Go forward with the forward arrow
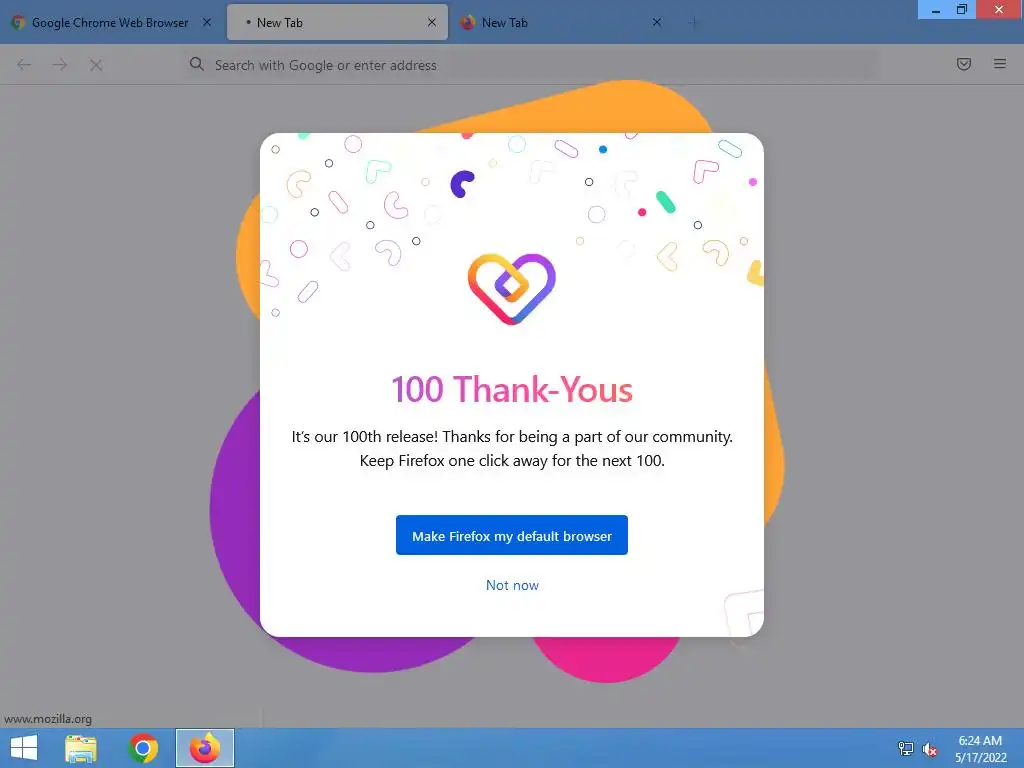This screenshot has width=1024, height=768. [59, 64]
